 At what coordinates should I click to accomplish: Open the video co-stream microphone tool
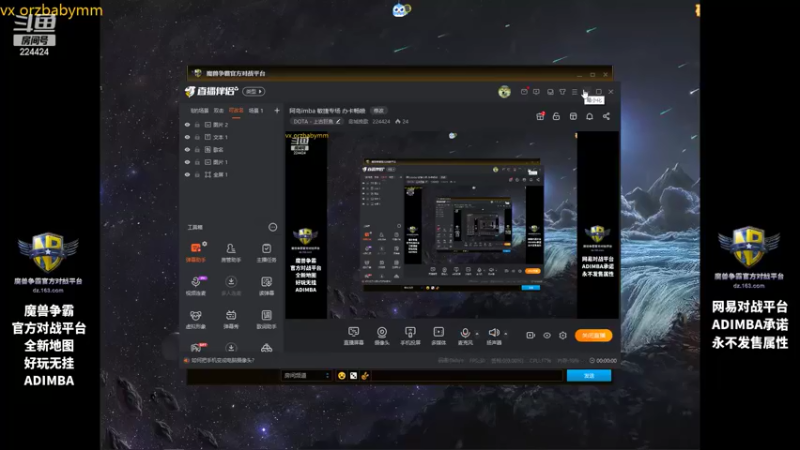pyautogui.click(x=196, y=286)
